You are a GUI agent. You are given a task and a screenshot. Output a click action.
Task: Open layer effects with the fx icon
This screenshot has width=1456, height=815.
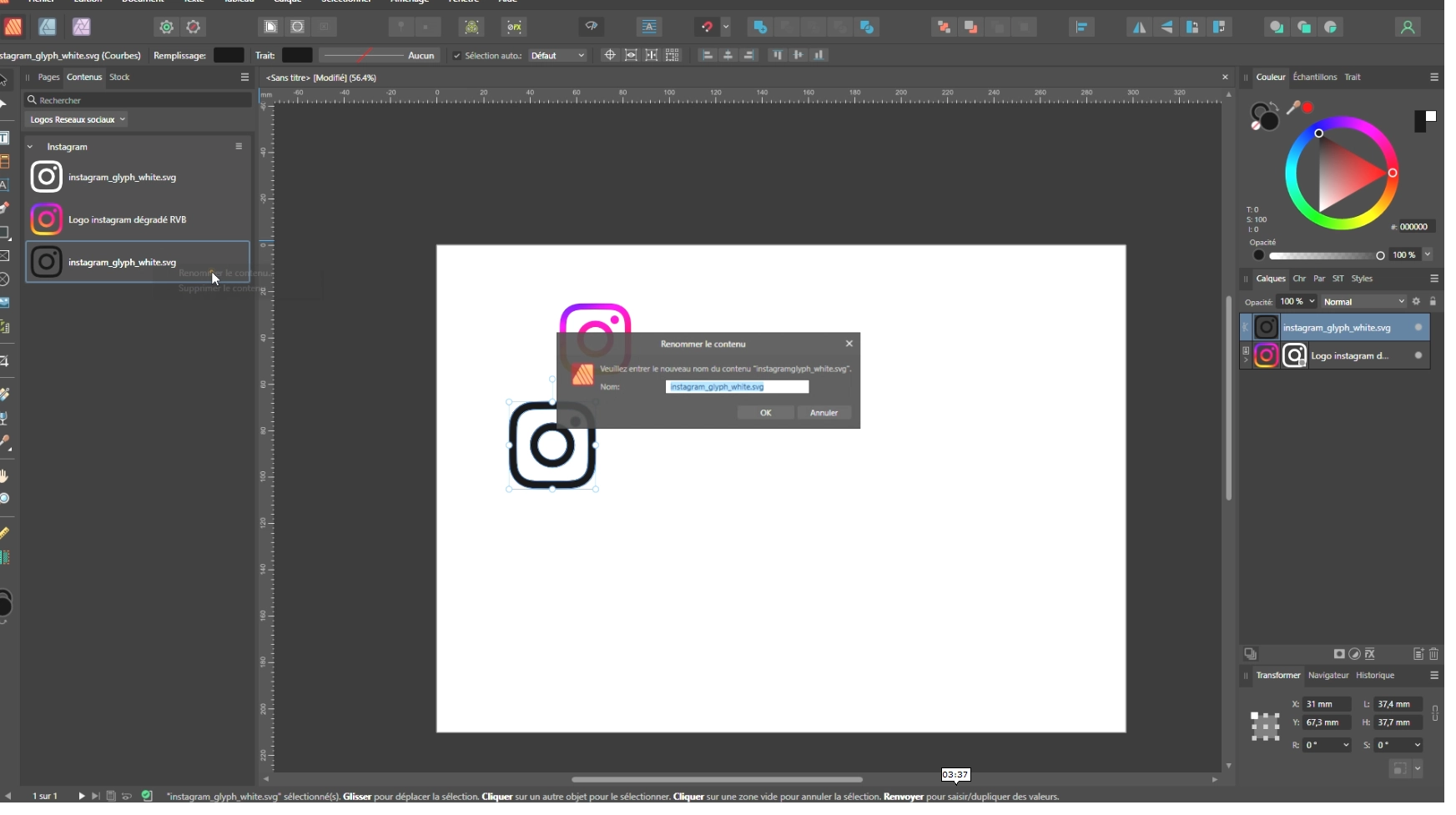[1370, 654]
